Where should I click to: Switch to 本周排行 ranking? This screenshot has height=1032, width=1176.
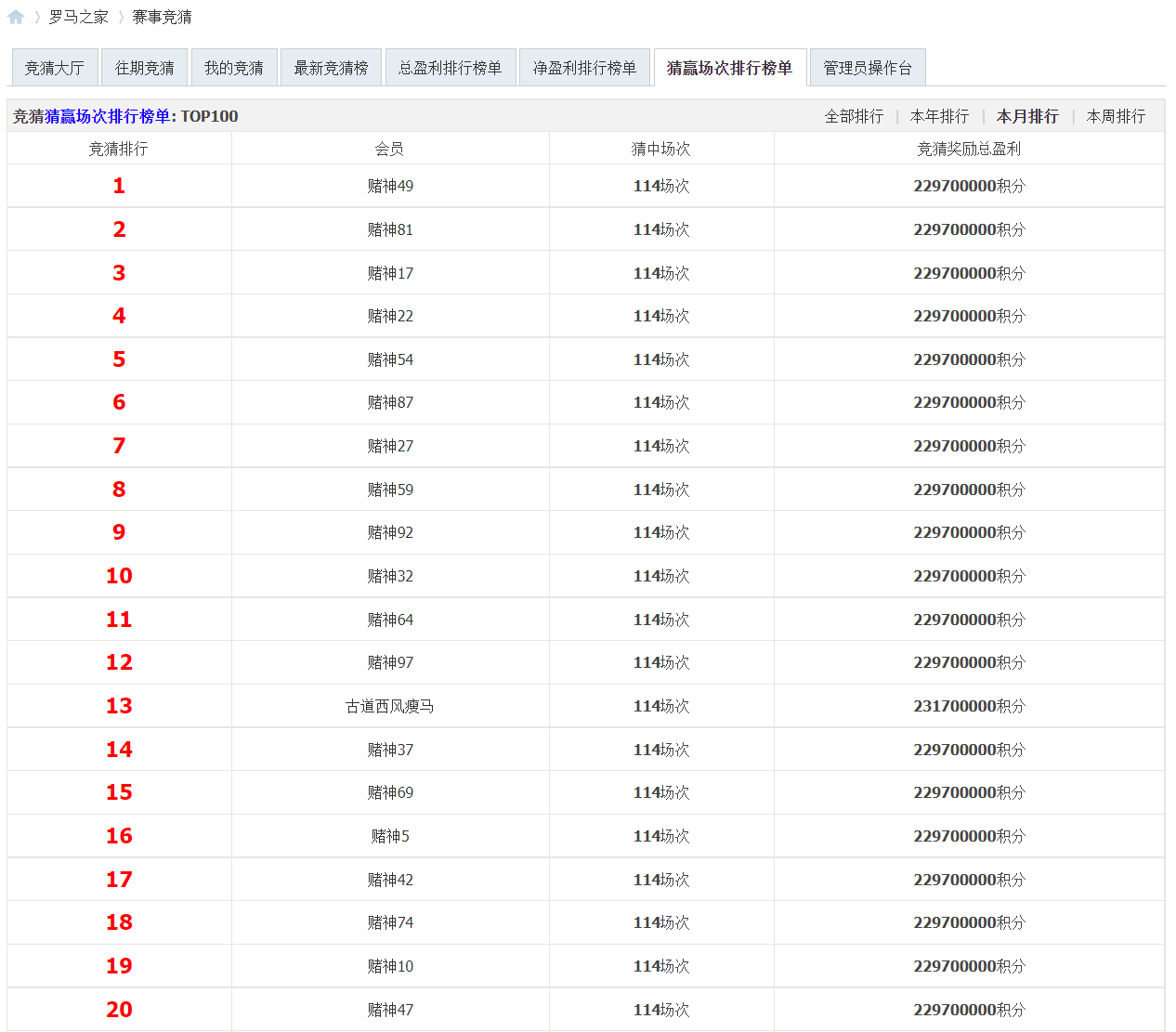(x=1116, y=116)
